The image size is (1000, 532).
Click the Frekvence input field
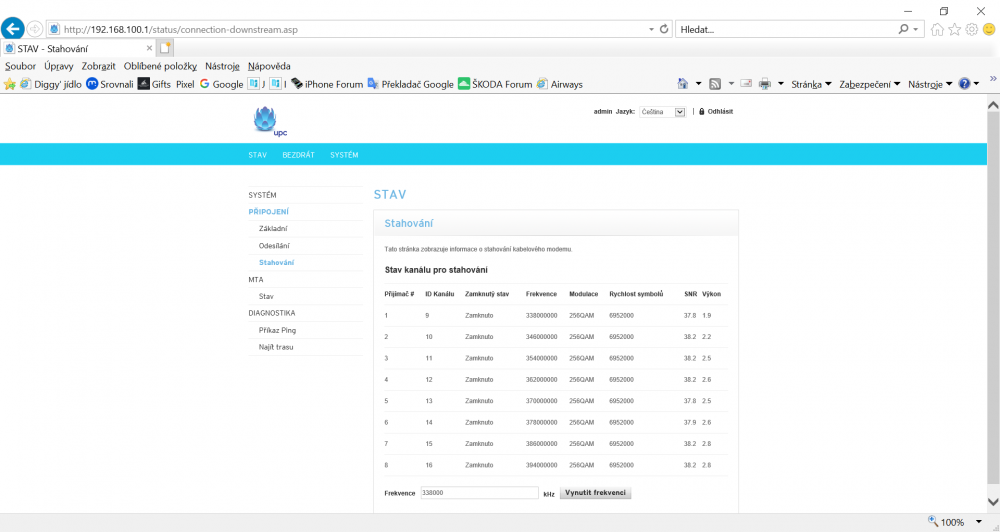(478, 493)
